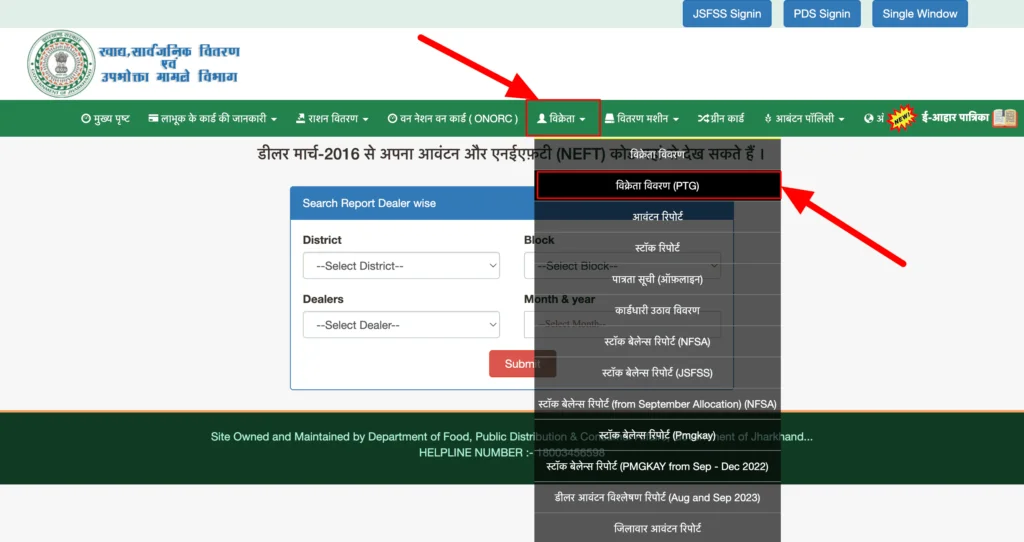Screen dimensions: 1024x542
Task: Select कार्डधारी उठाव विवरण menu entry
Action: coord(657,310)
